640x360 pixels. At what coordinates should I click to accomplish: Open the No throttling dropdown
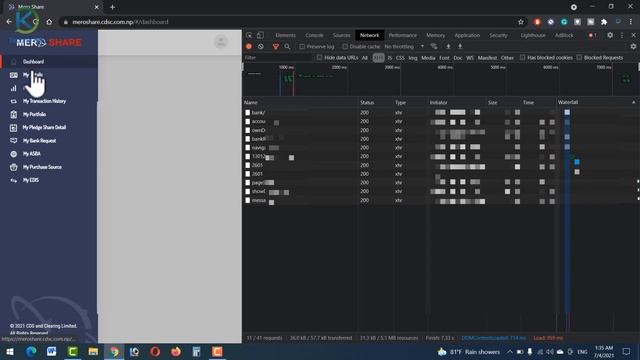coord(404,47)
